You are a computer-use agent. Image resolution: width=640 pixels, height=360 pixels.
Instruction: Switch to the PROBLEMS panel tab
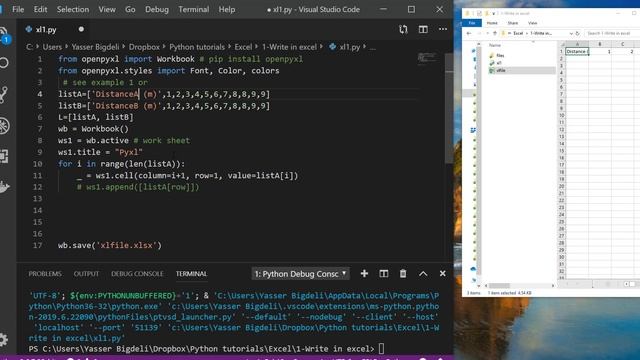pos(45,274)
